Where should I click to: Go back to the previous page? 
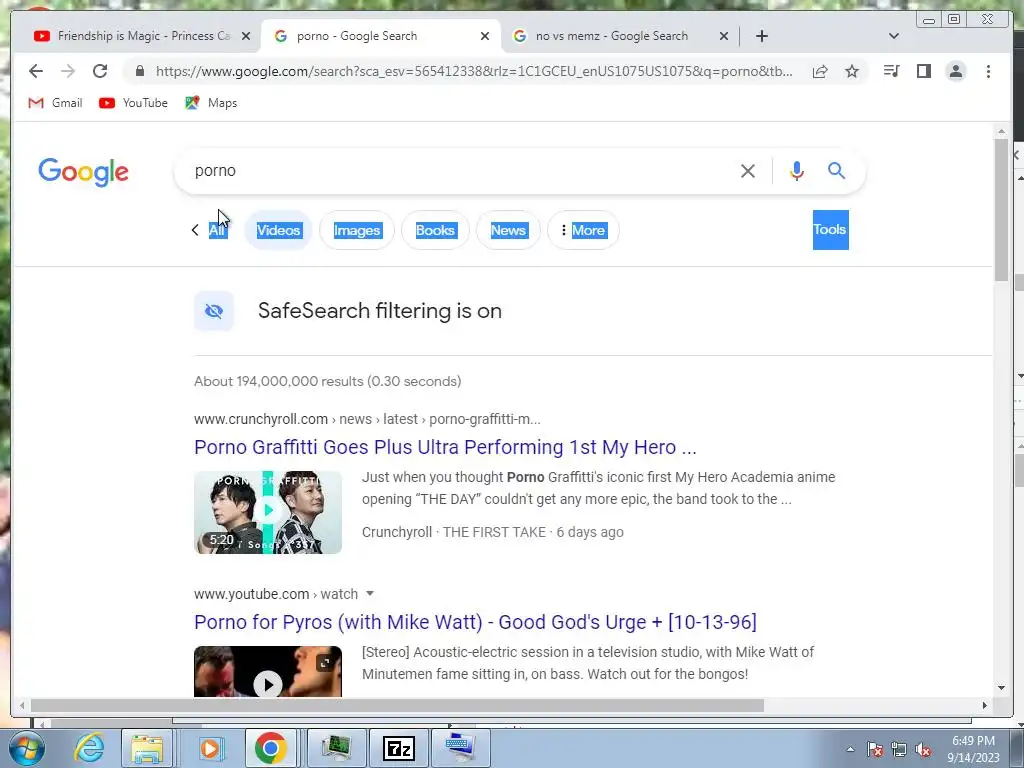(36, 71)
